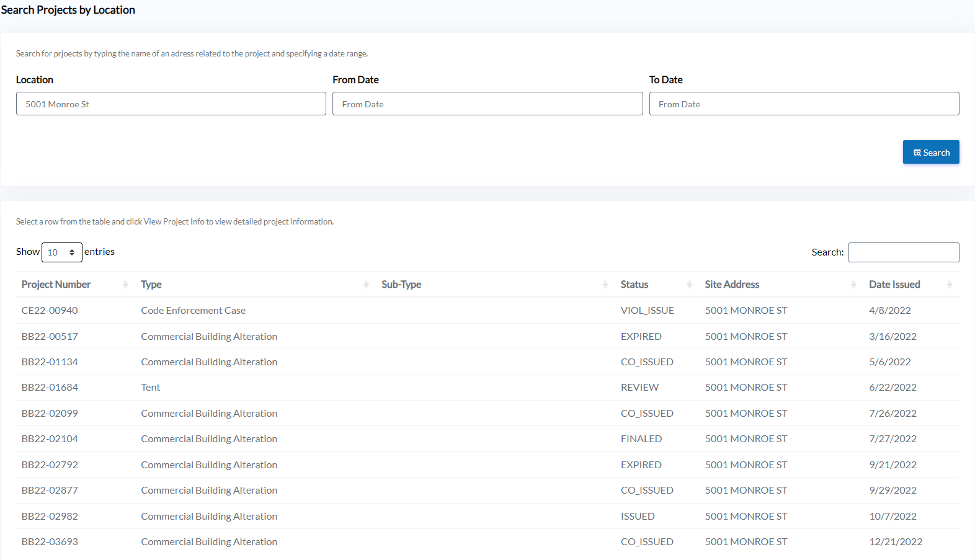The width and height of the screenshot is (977, 560).
Task: Click the blue Search button
Action: 930,152
